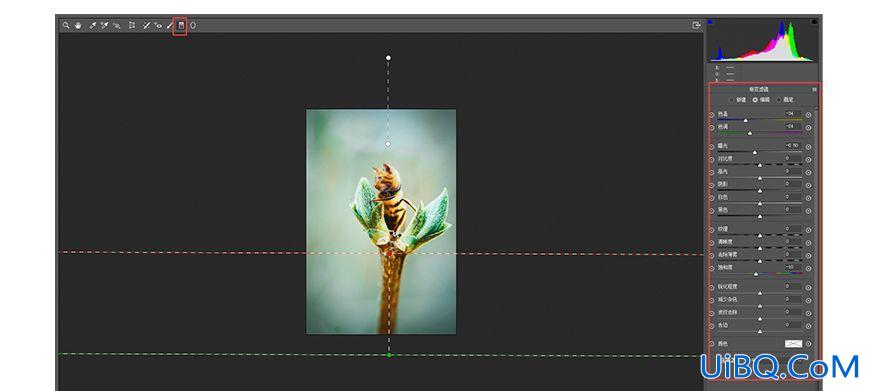This screenshot has width=870, height=391.
Task: Click the minus icon for 清晰度 clarity
Action: point(712,242)
